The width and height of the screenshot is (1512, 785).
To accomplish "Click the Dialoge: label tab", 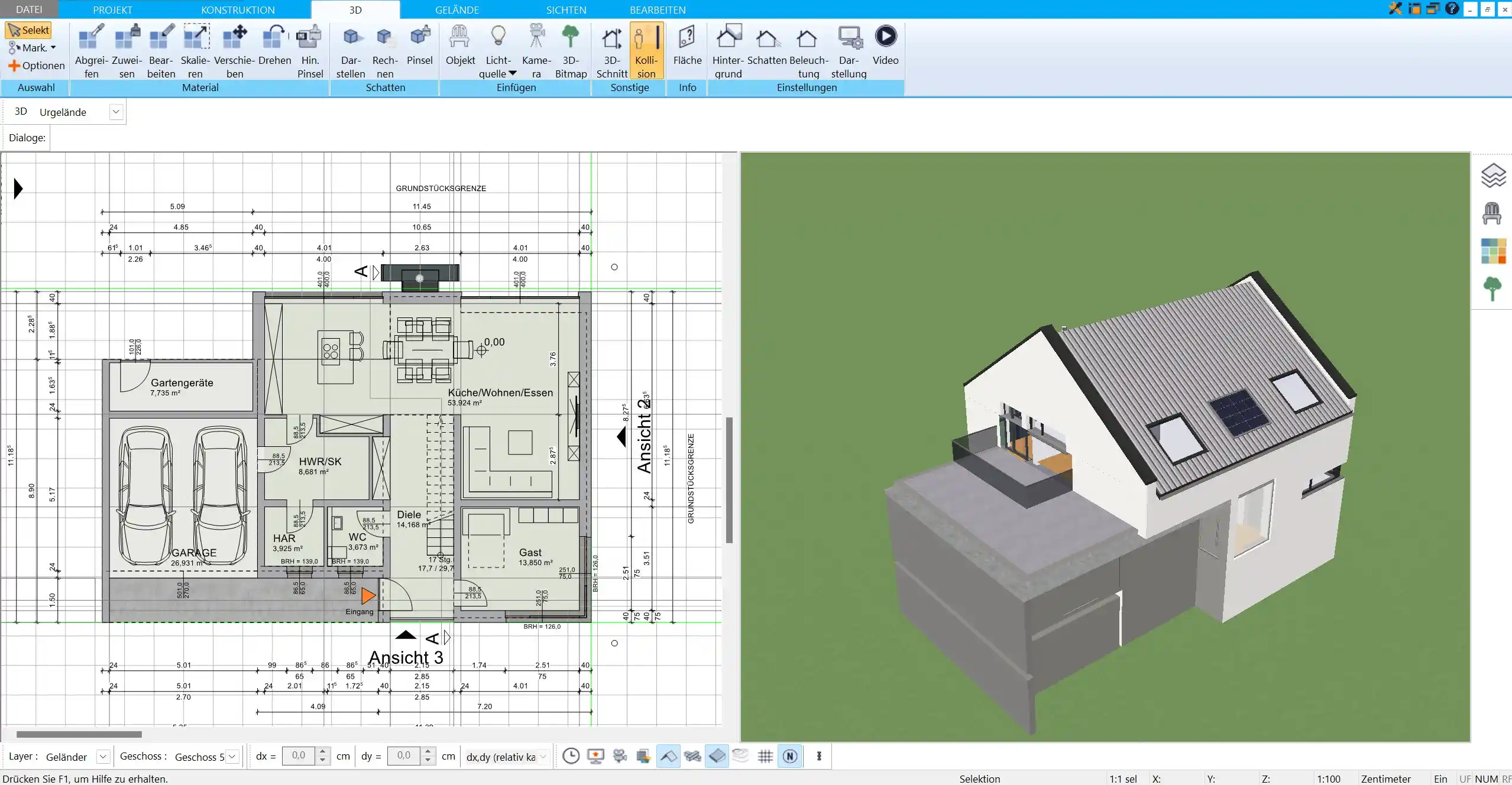I will [27, 138].
